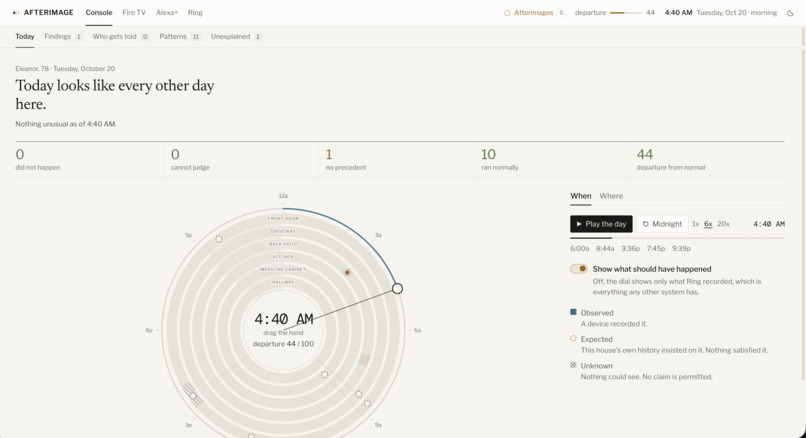This screenshot has width=806, height=438.
Task: Select the Front Door ring label
Action: pyautogui.click(x=283, y=218)
